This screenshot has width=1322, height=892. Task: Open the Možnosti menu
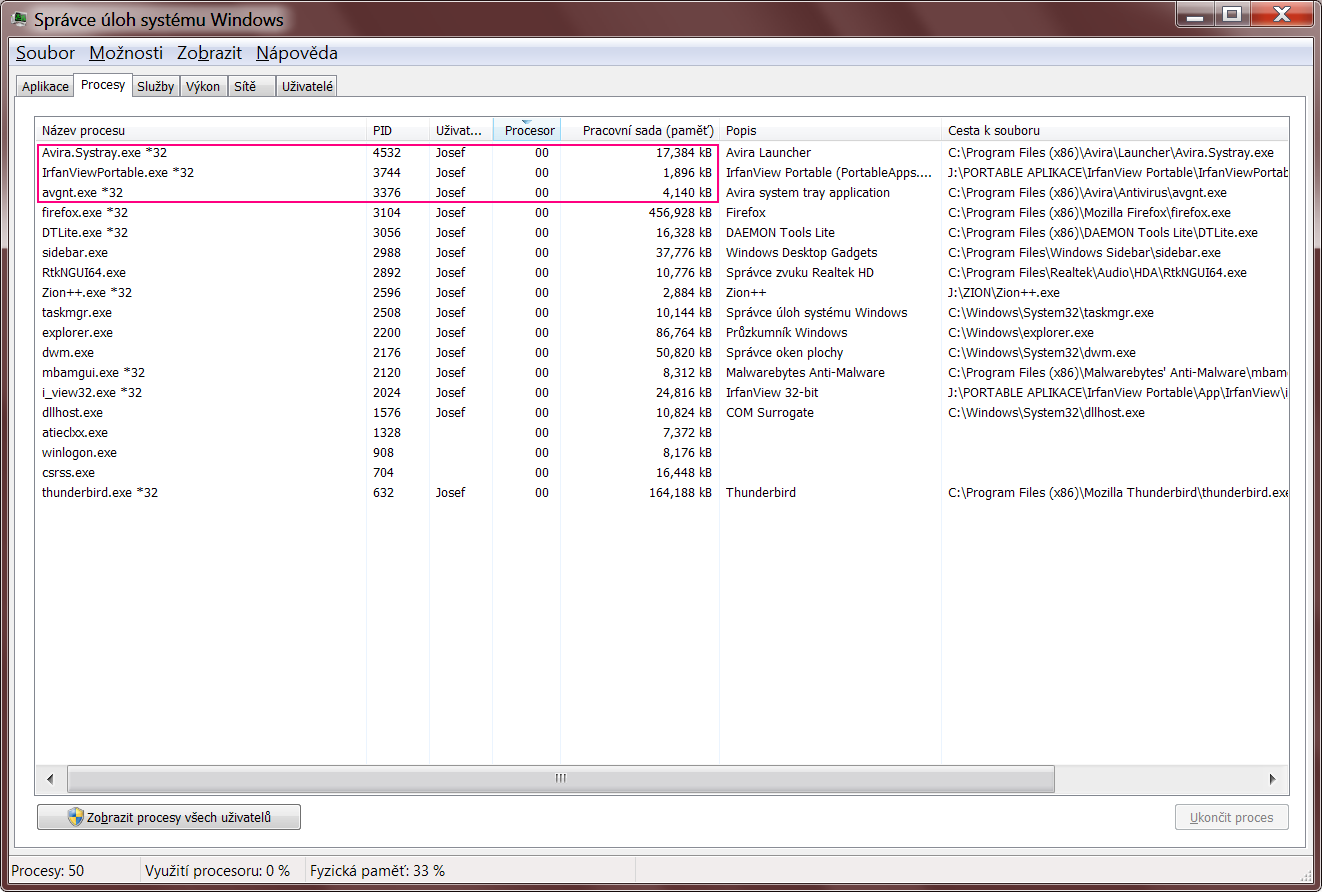coord(126,53)
